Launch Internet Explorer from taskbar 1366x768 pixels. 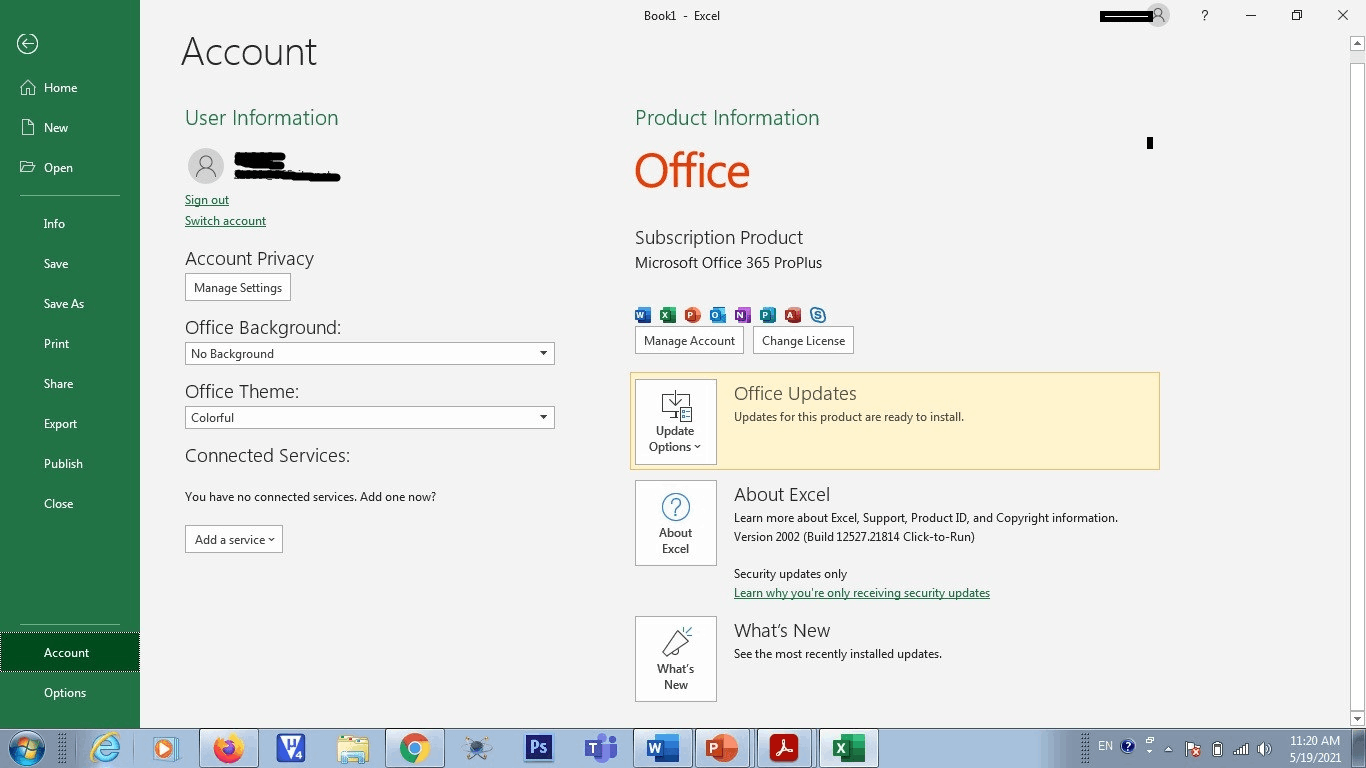(105, 748)
